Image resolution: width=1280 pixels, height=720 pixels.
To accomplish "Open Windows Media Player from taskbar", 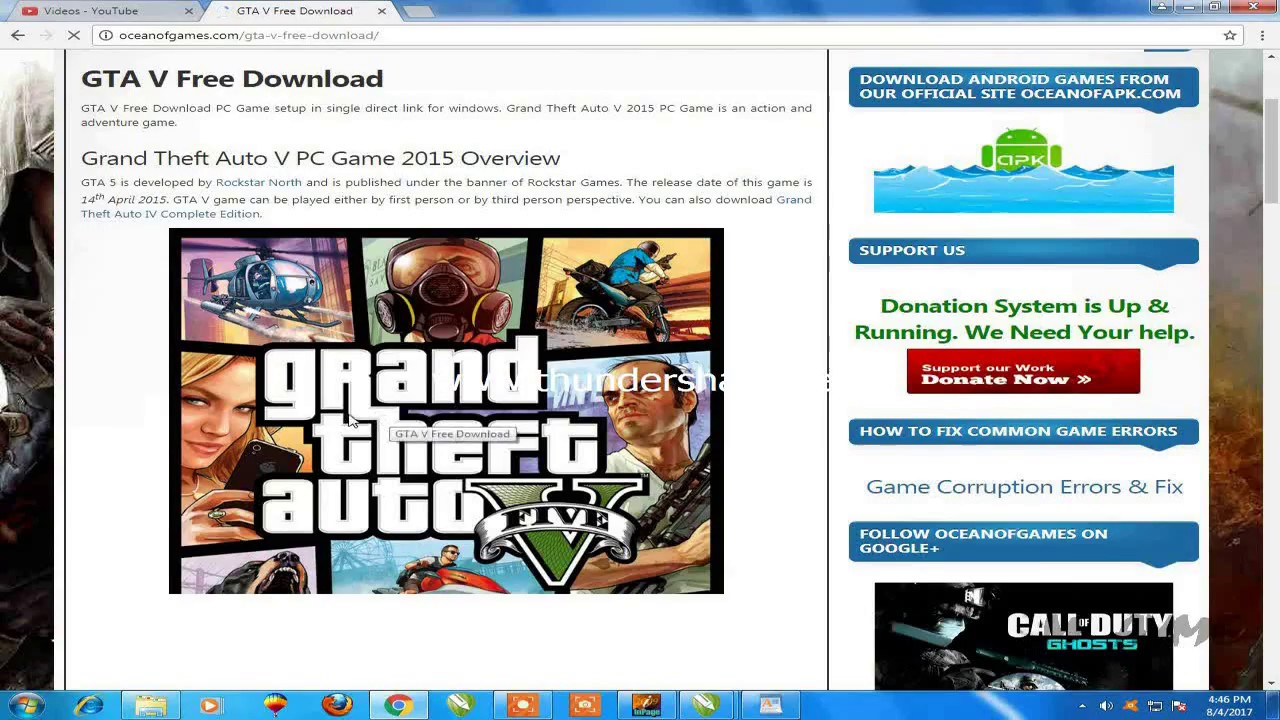I will click(211, 705).
